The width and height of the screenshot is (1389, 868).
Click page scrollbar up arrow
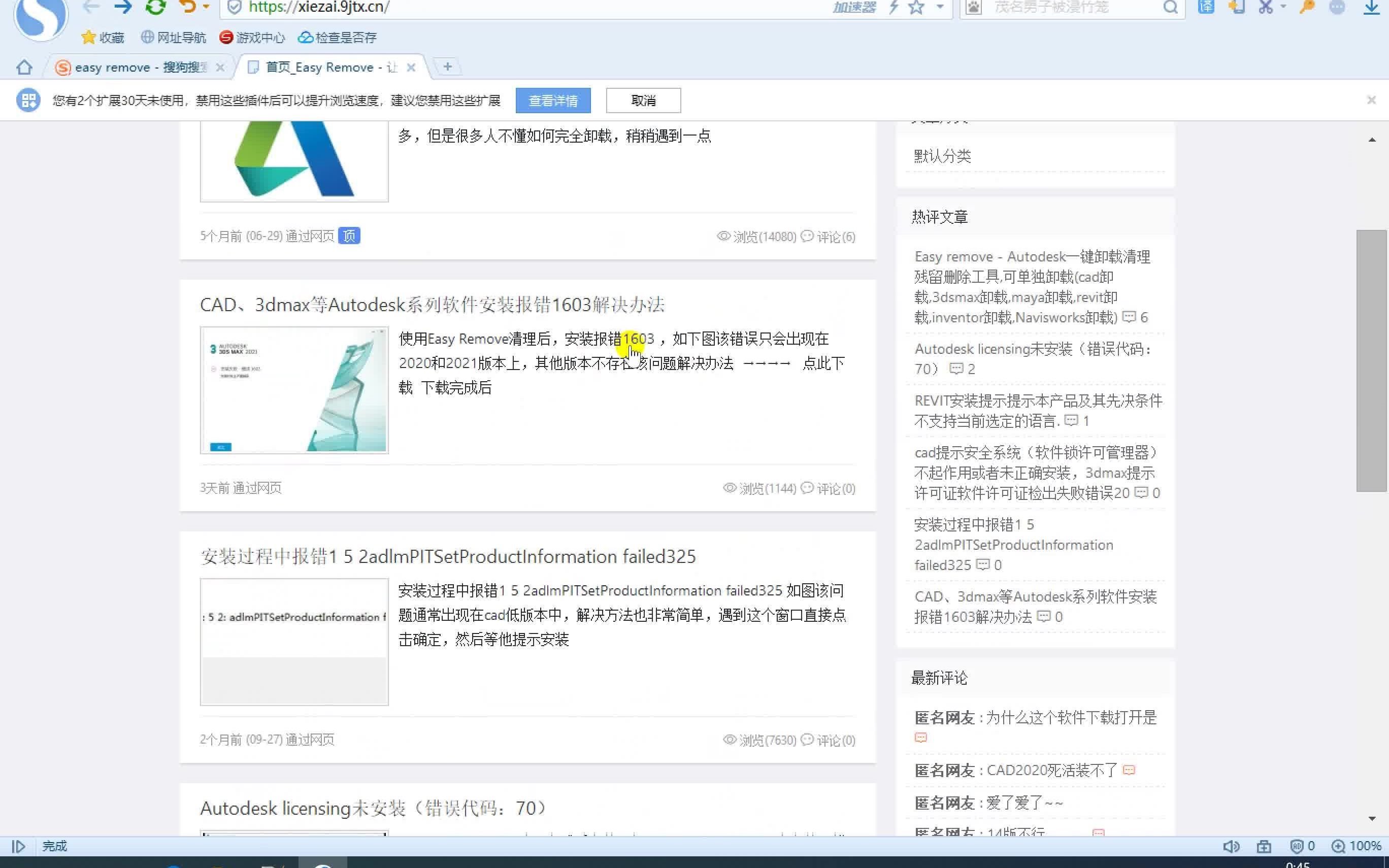pos(1372,140)
